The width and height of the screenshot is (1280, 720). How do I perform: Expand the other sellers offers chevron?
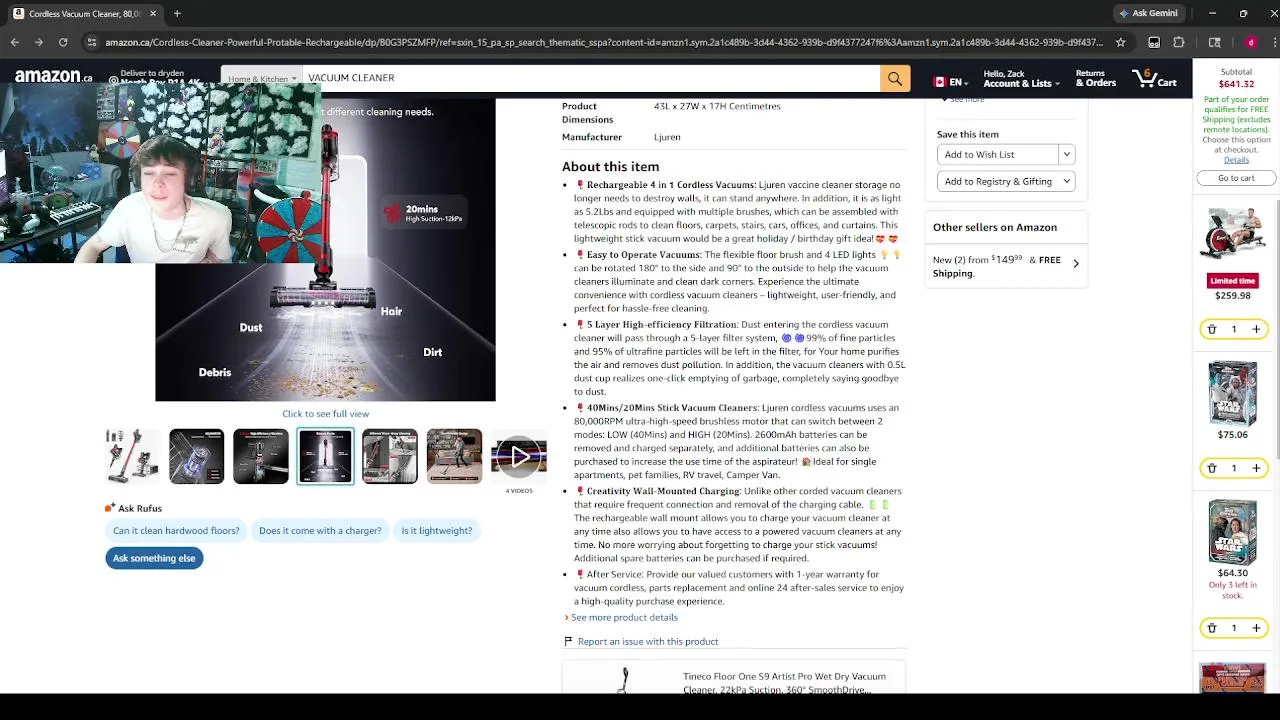(x=1076, y=264)
